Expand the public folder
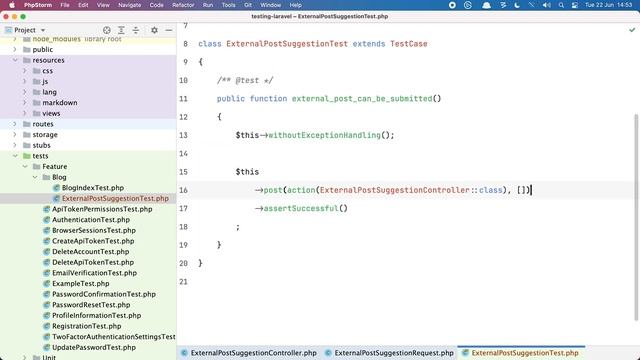The height and width of the screenshot is (360, 640). click(15, 49)
